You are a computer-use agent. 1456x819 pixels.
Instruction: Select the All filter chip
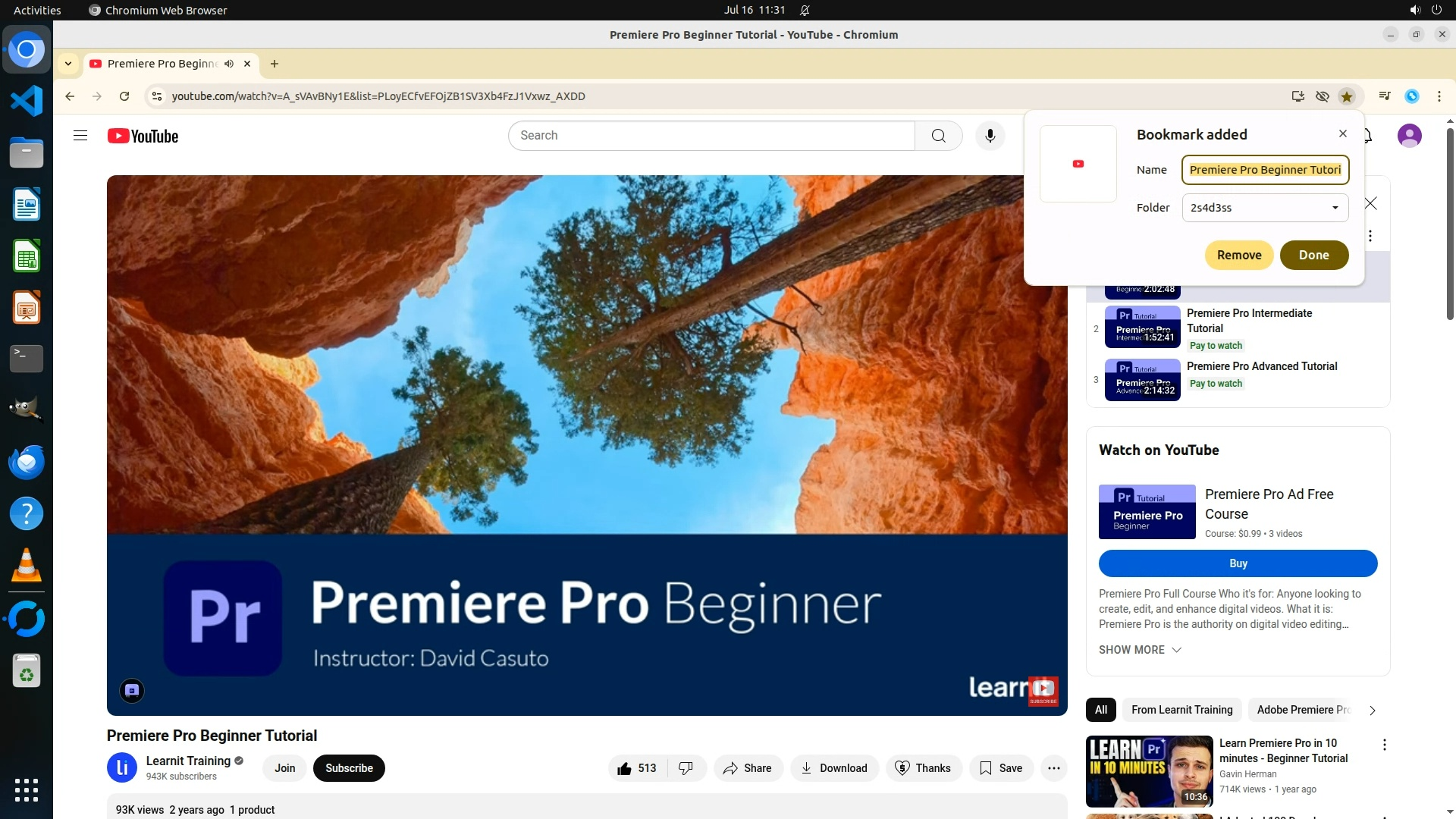point(1101,710)
